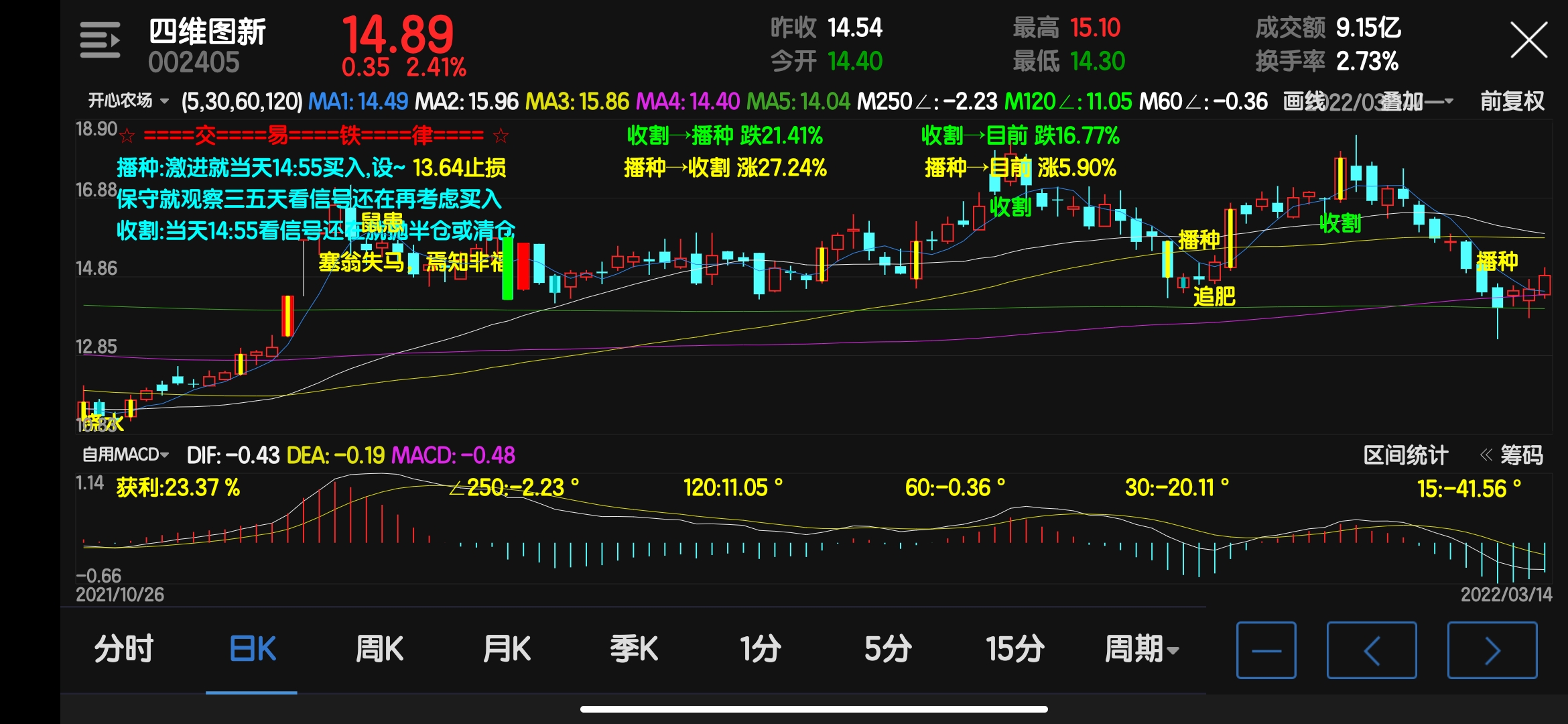
Task: Click the 60:-0.36° angle label in MACD pane
Action: 955,487
